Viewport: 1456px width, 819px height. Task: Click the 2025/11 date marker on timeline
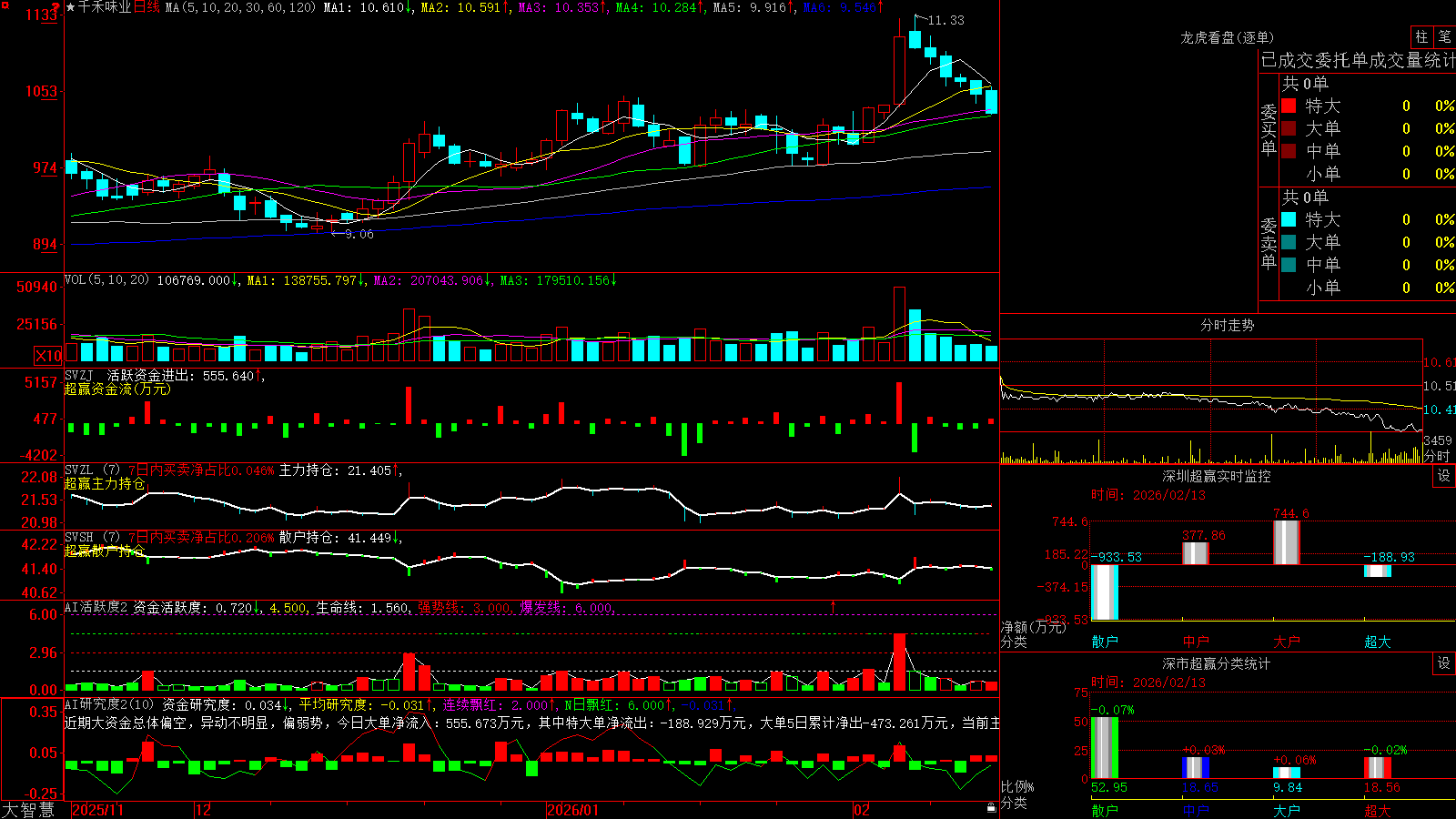97,810
